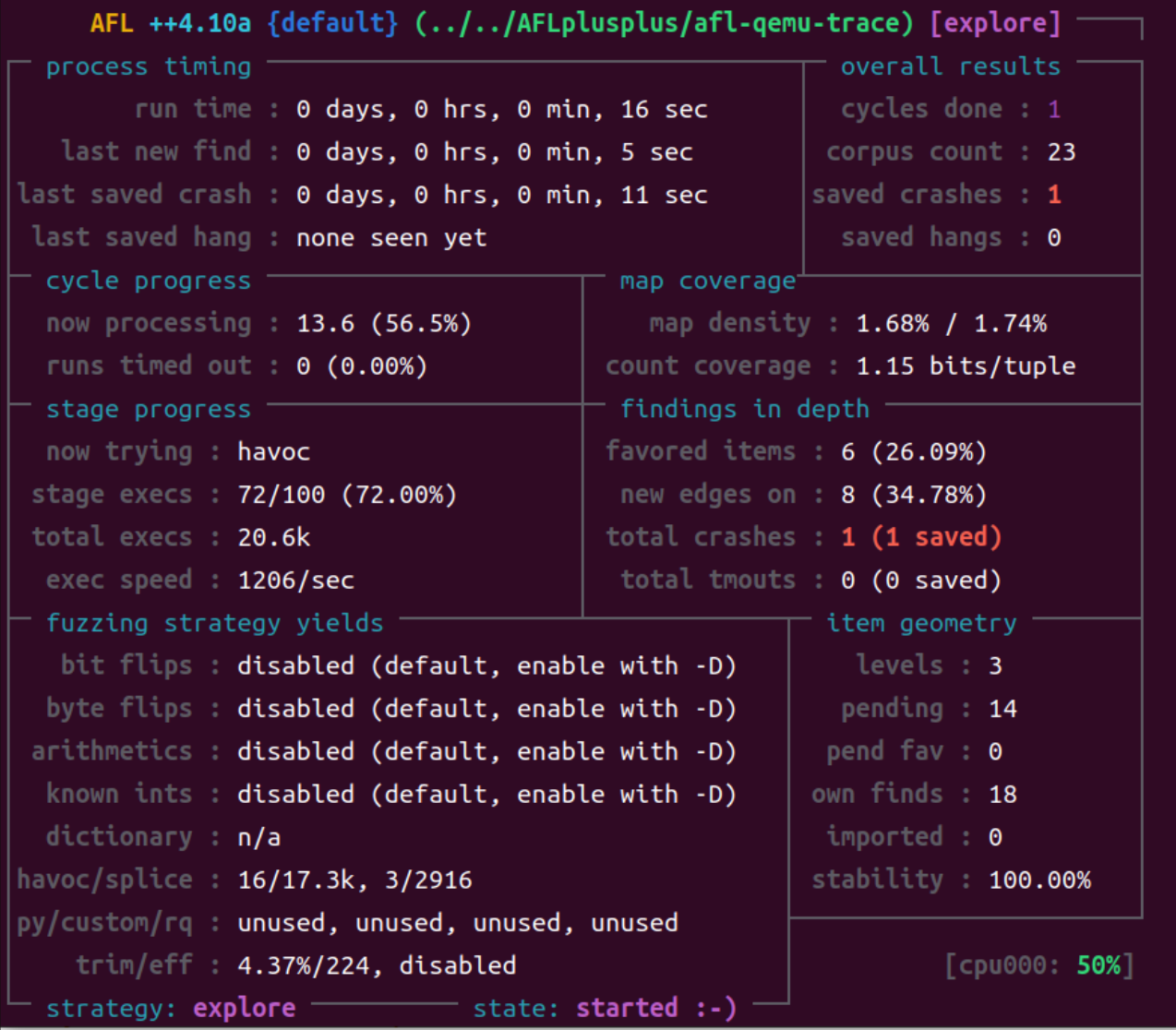Click the 'arithmetics' row label

[112, 751]
